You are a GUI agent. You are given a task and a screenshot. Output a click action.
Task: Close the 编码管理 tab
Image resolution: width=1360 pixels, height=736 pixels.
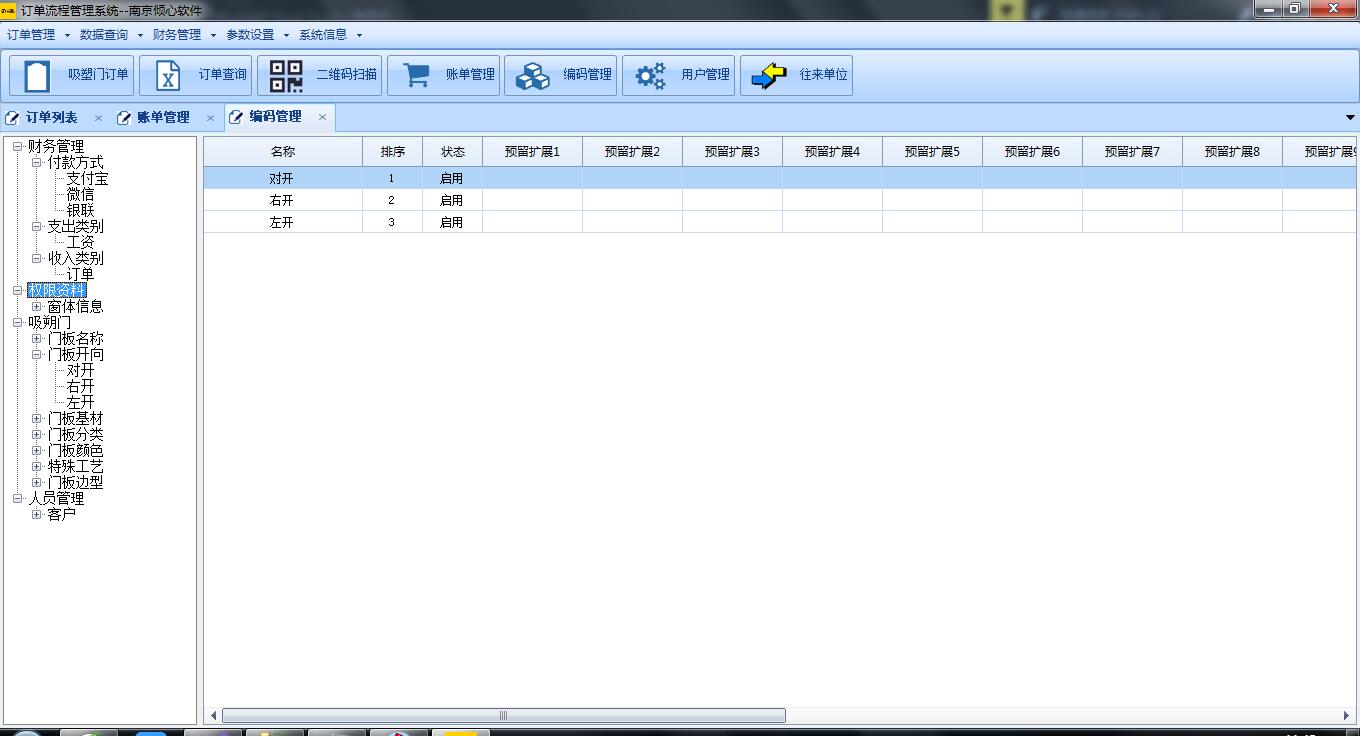click(322, 117)
